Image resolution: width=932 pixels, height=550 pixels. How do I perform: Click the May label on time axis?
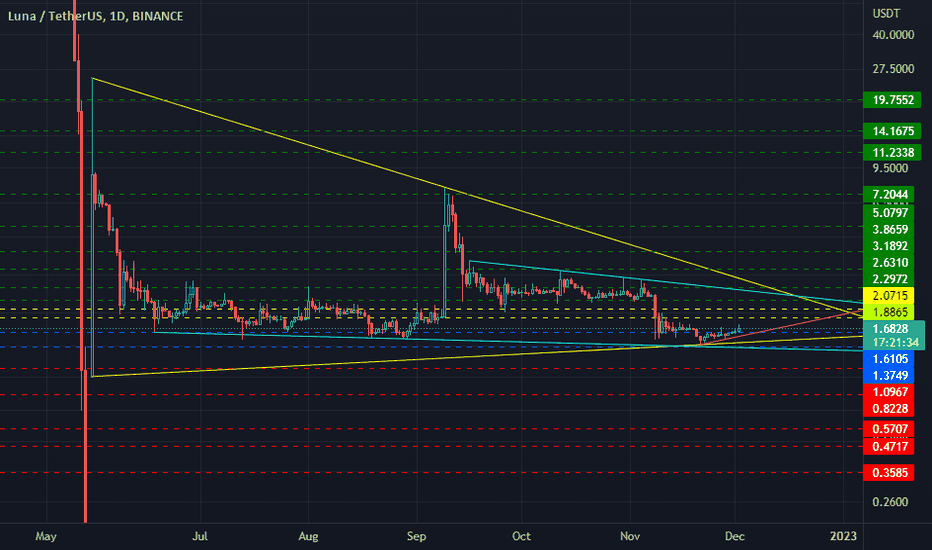46,536
